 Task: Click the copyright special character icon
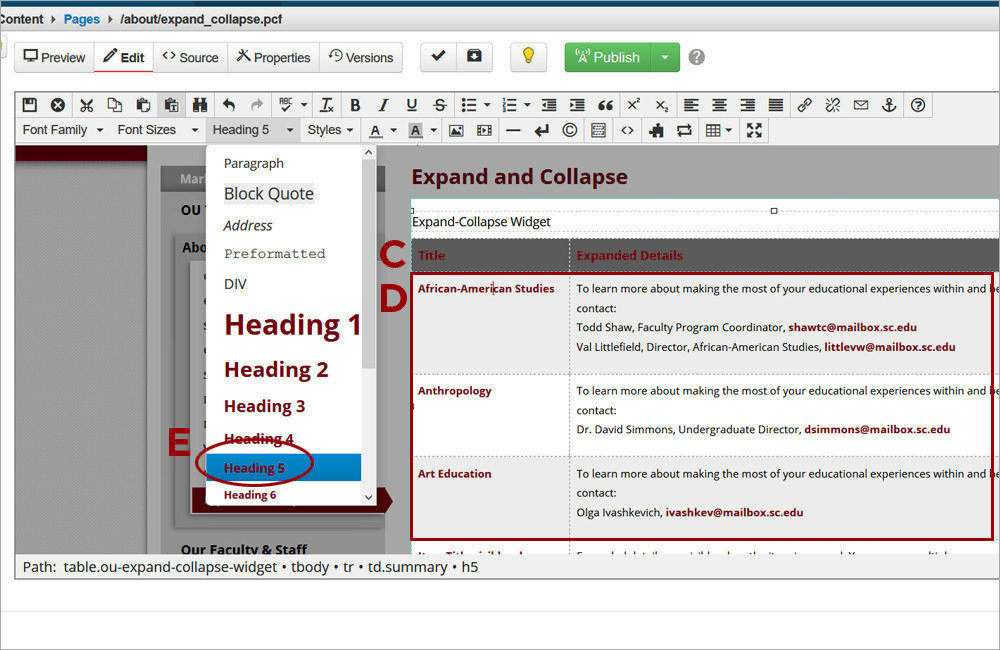coord(570,130)
